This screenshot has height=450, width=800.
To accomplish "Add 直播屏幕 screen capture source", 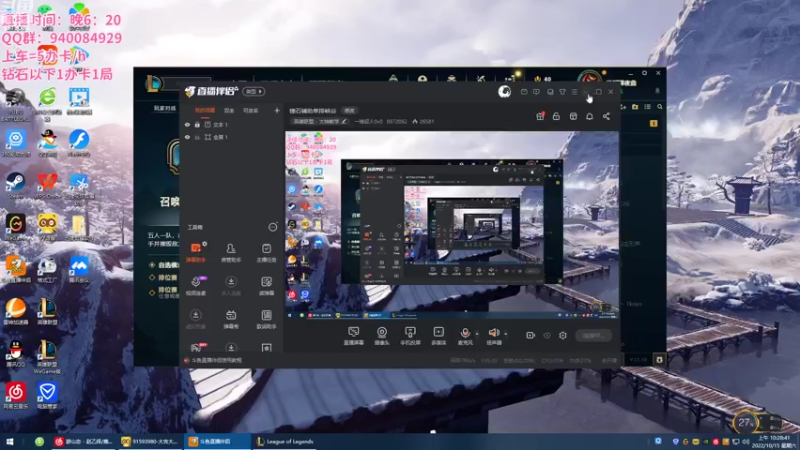I will click(354, 336).
